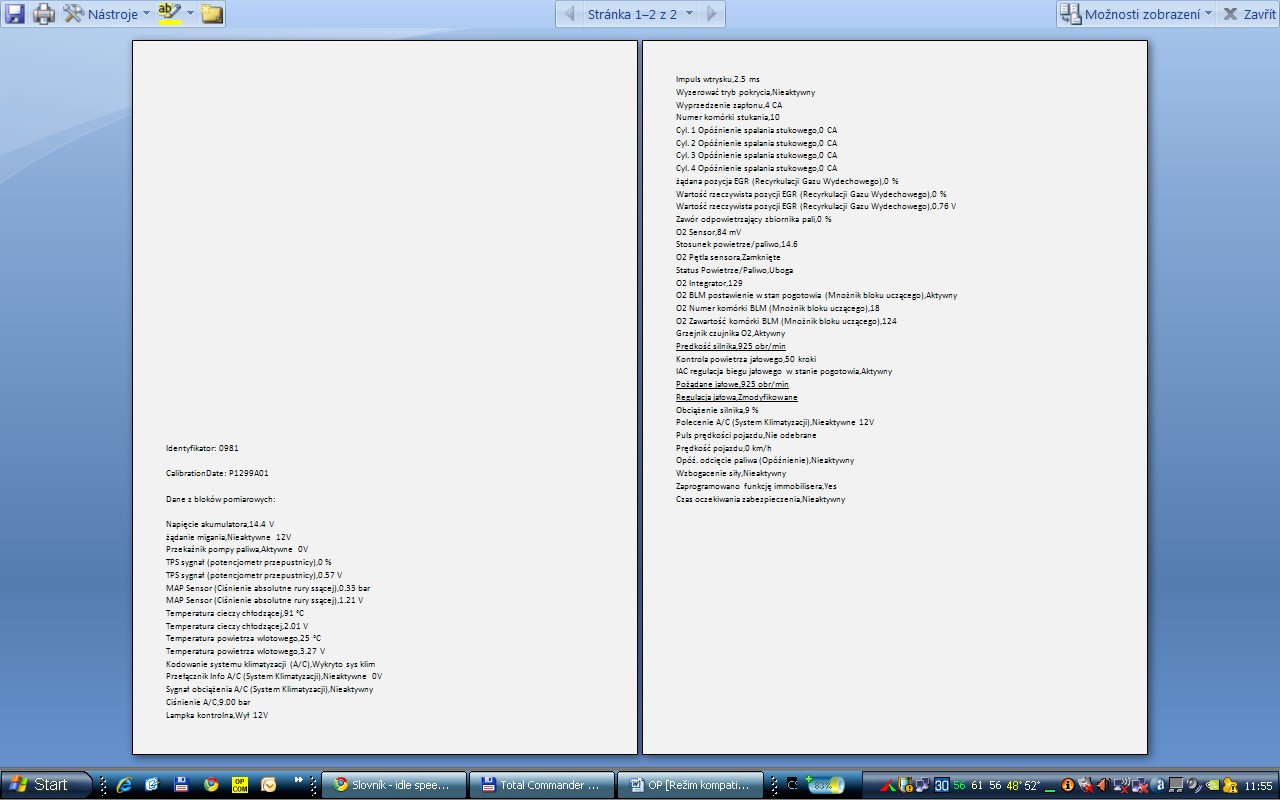Launch Google Chrome from quick launch

tap(211, 785)
